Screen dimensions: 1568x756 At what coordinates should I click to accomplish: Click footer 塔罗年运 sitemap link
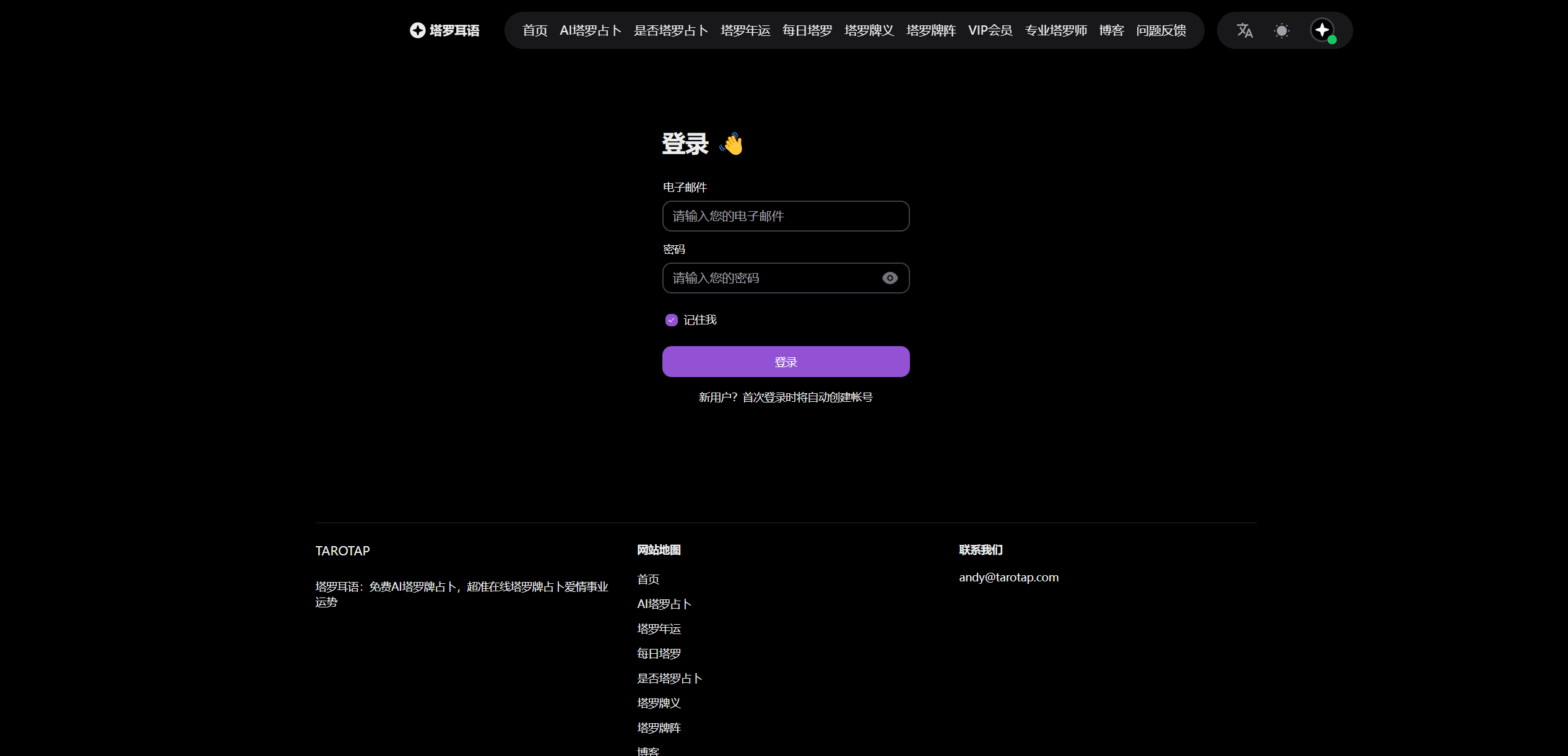tap(659, 628)
